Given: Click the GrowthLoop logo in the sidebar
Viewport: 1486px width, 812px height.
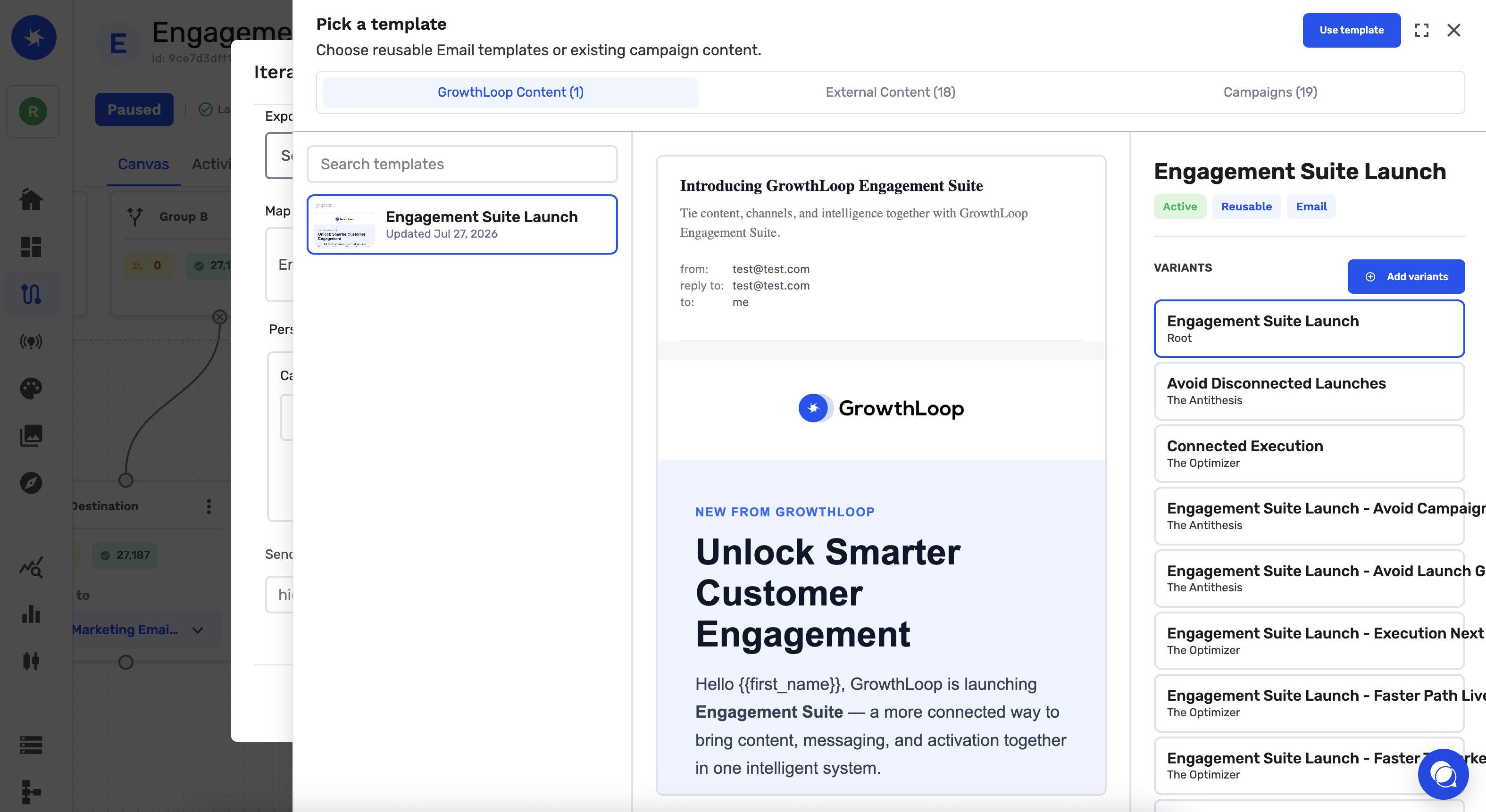Looking at the screenshot, I should (33, 37).
